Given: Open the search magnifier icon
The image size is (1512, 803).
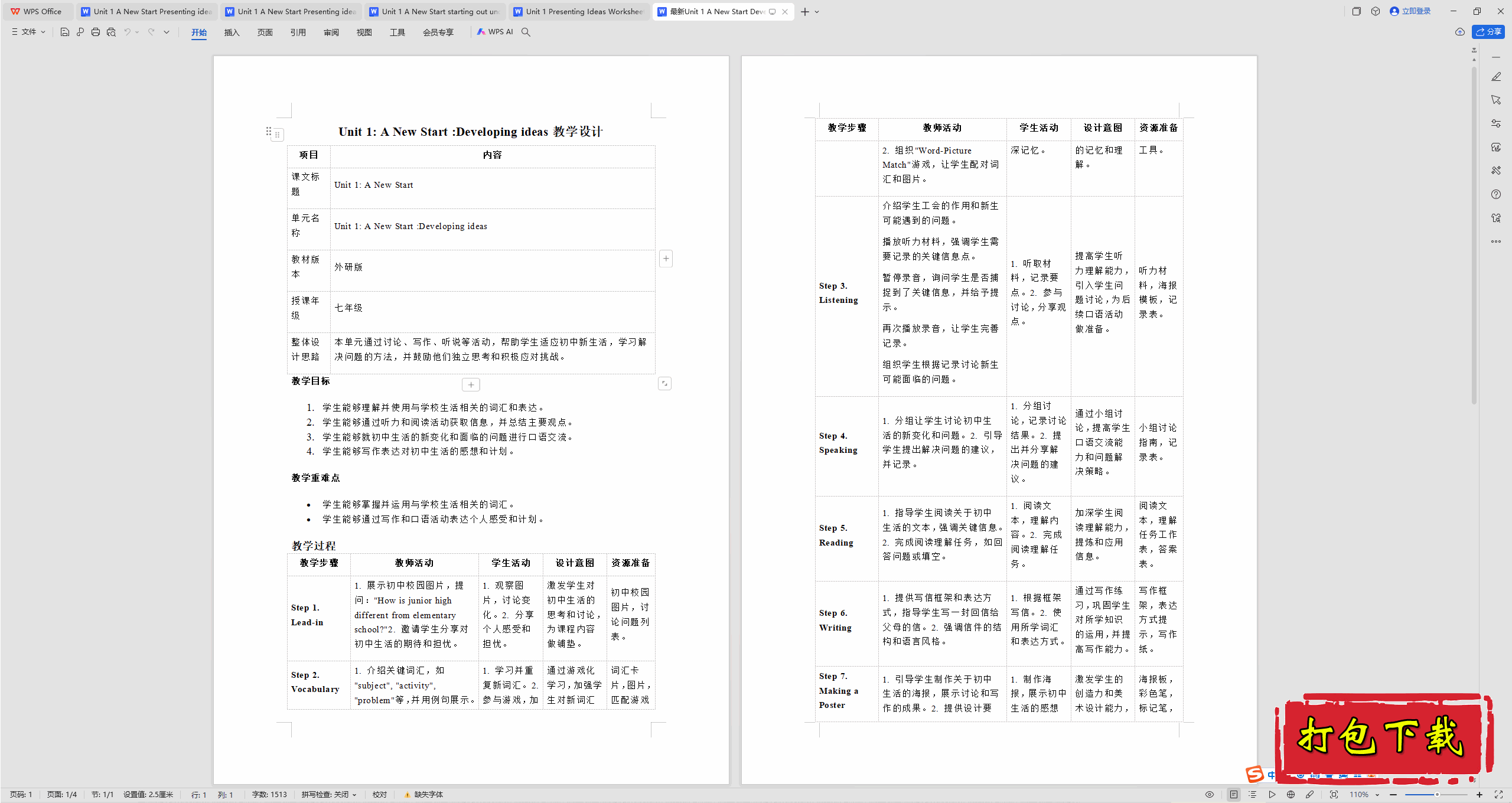Looking at the screenshot, I should [526, 32].
